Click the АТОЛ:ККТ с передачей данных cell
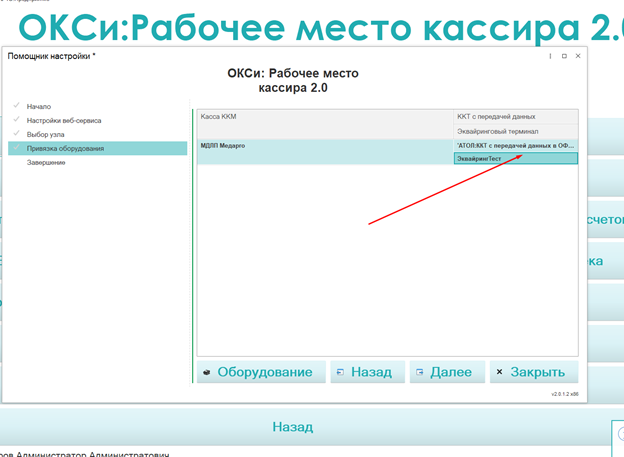The height and width of the screenshot is (457, 624). click(516, 145)
